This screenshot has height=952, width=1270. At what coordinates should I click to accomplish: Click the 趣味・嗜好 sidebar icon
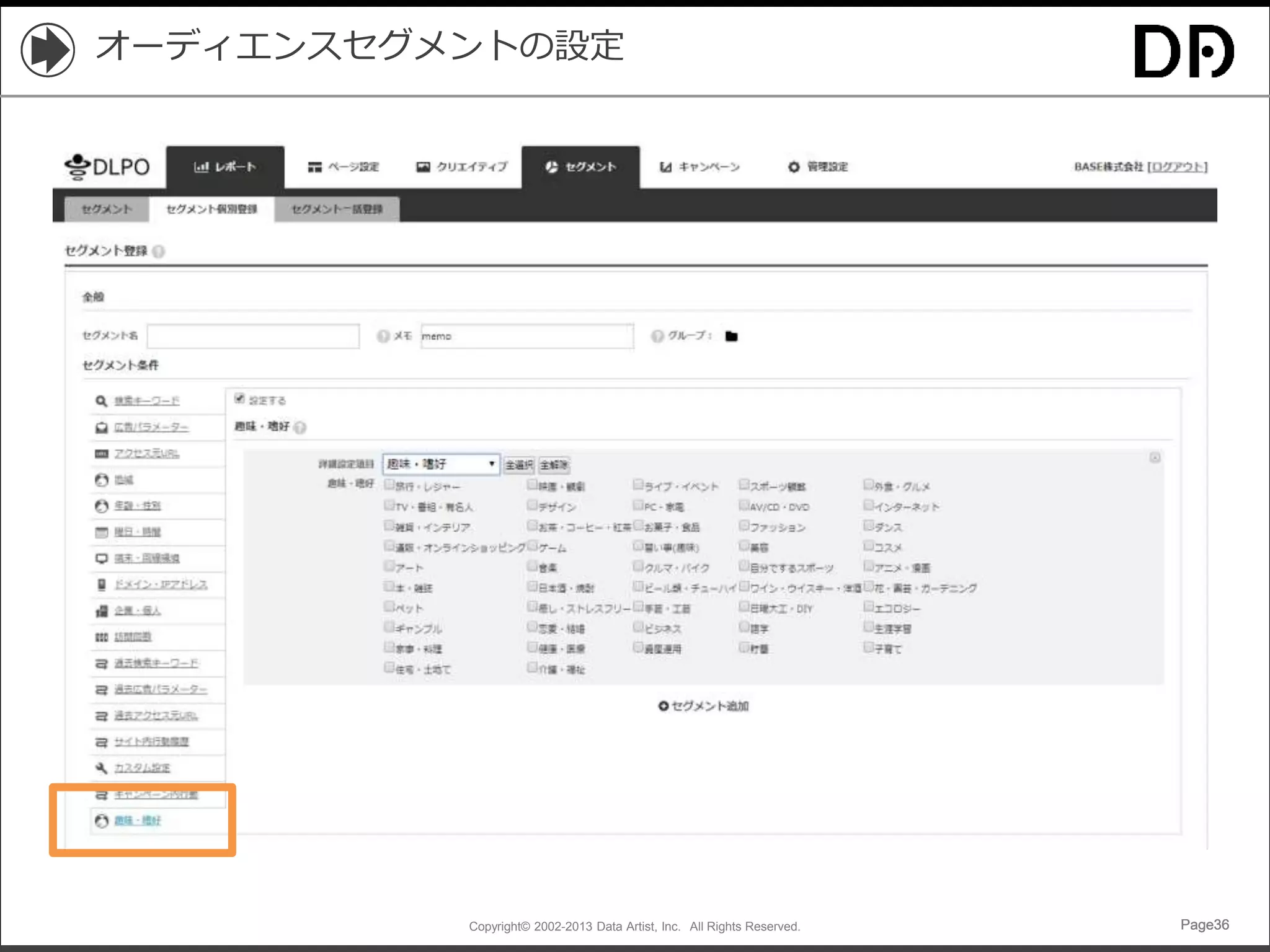102,821
